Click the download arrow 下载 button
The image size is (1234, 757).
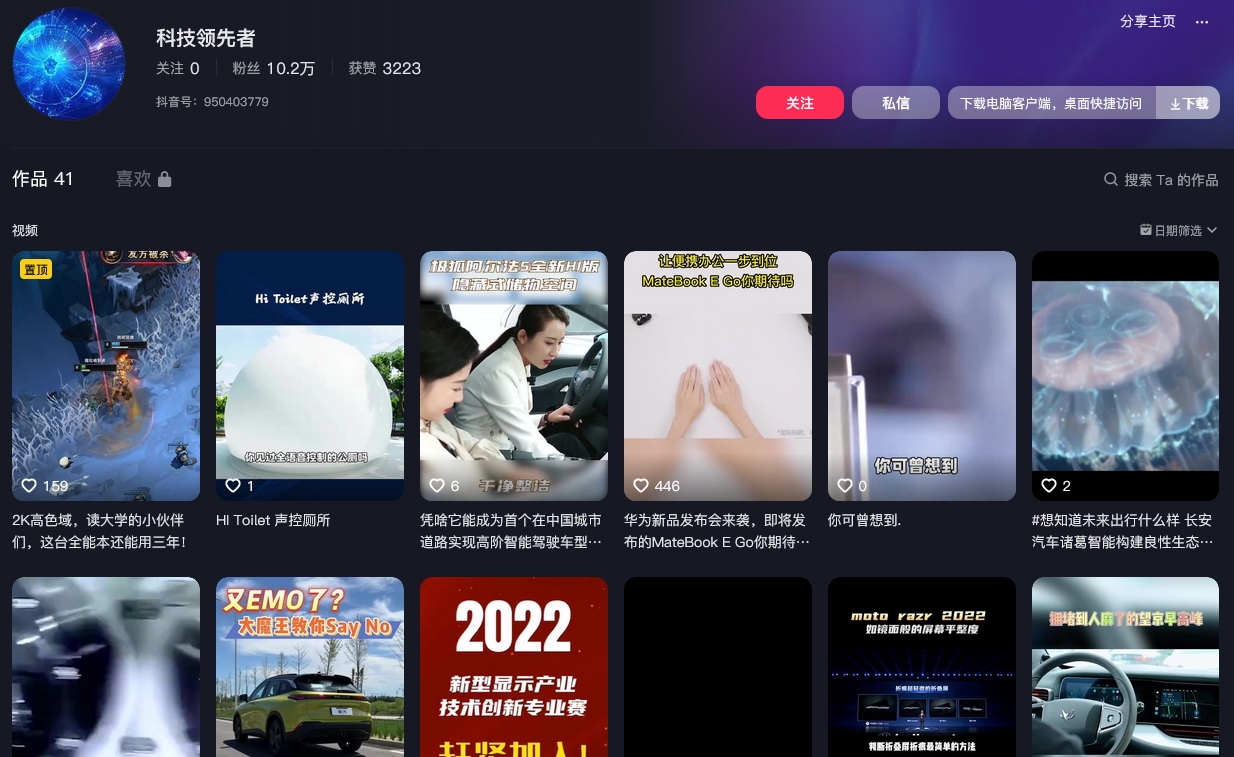pyautogui.click(x=1189, y=103)
